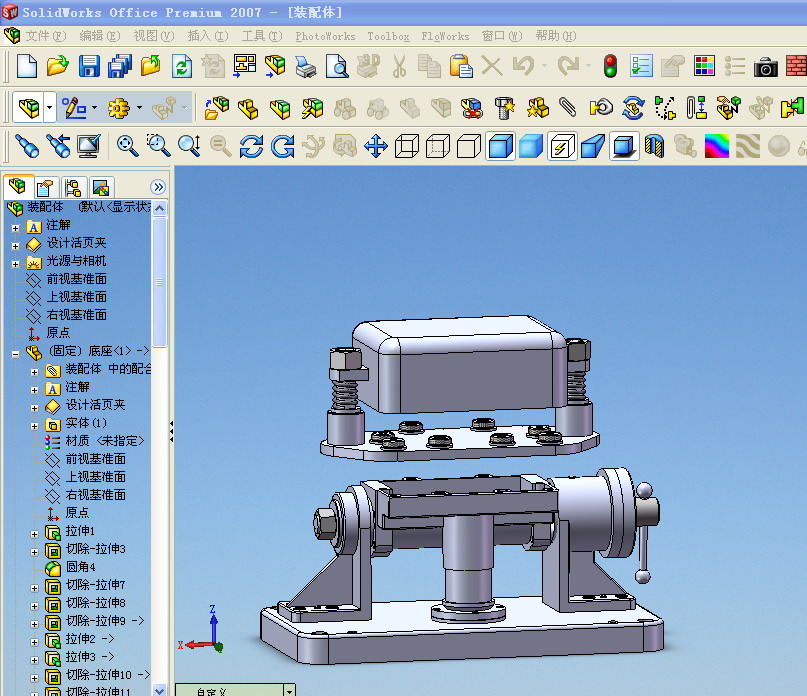Screen dimensions: 807x696
Task: Click the Open folder icon
Action: pyautogui.click(x=58, y=66)
